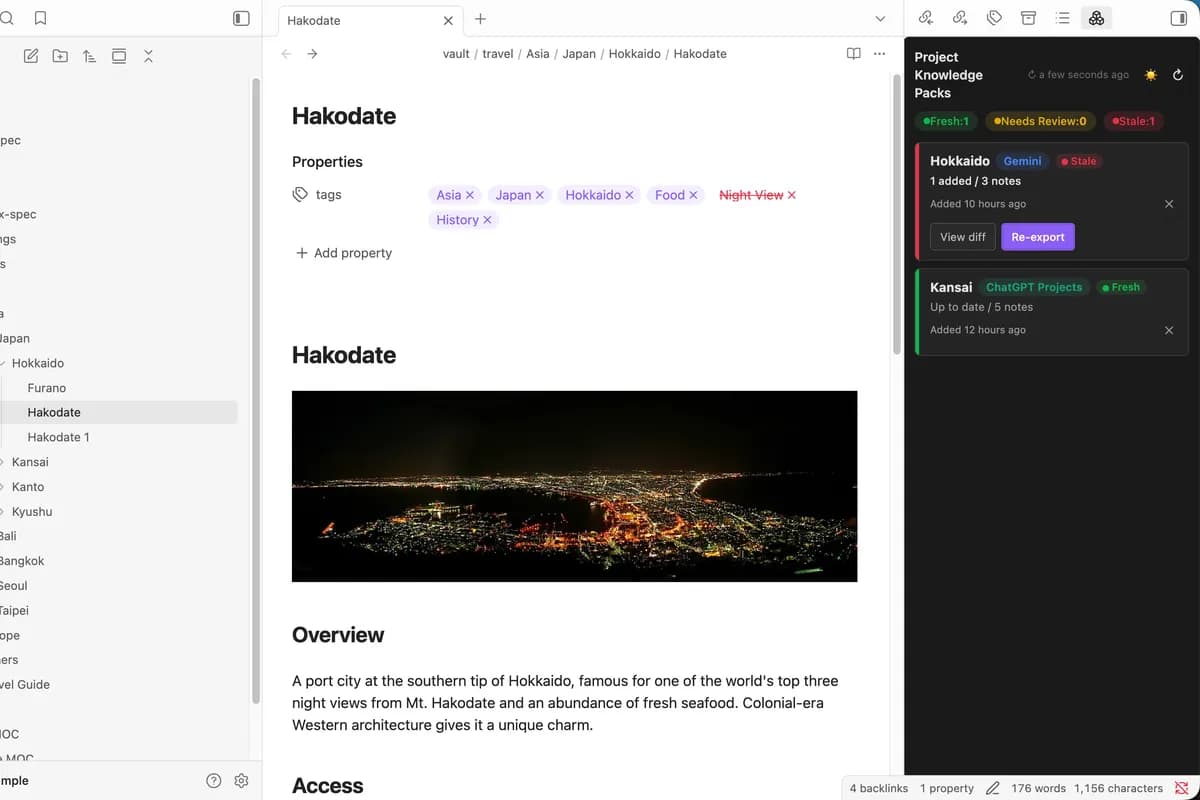Go to Japan in breadcrumb
The height and width of the screenshot is (800, 1200).
pyautogui.click(x=579, y=54)
